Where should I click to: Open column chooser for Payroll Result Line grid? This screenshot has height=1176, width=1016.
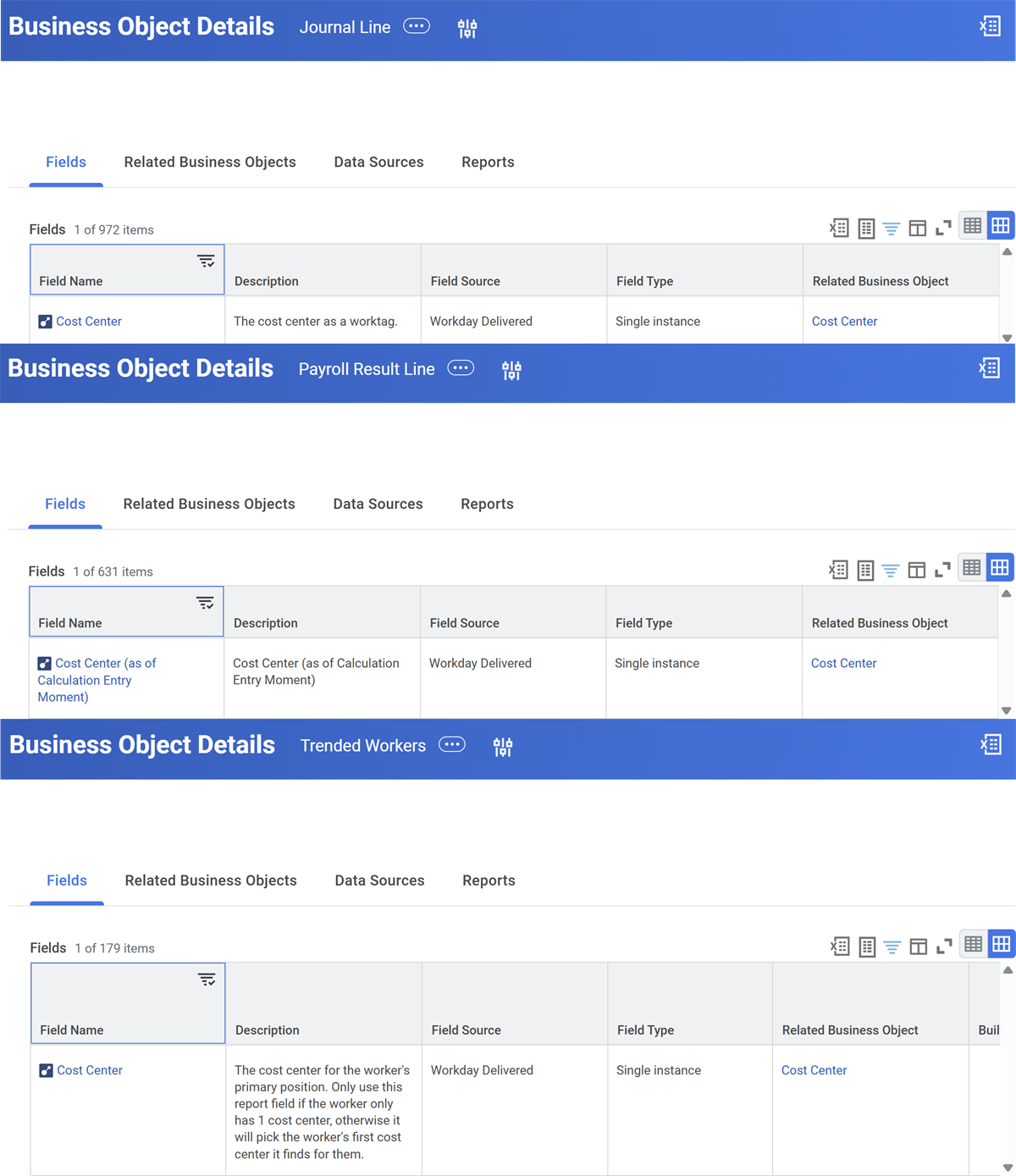pos(917,571)
